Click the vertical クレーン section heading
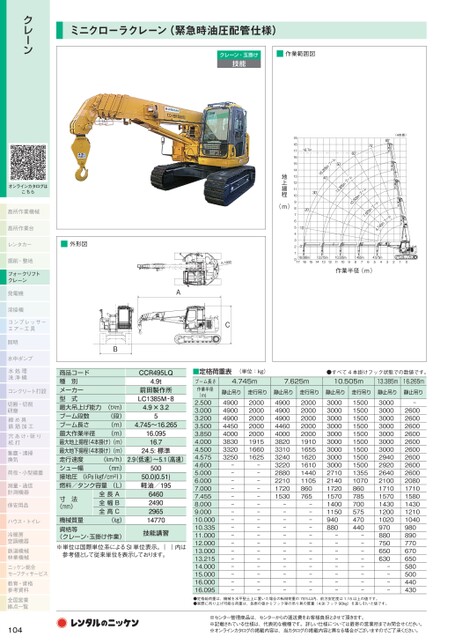 coord(28,35)
